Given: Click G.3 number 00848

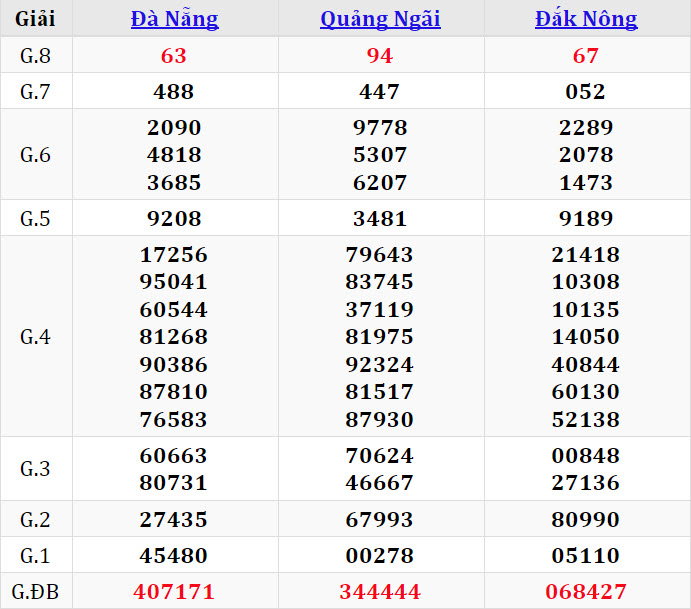Looking at the screenshot, I should 586,456.
